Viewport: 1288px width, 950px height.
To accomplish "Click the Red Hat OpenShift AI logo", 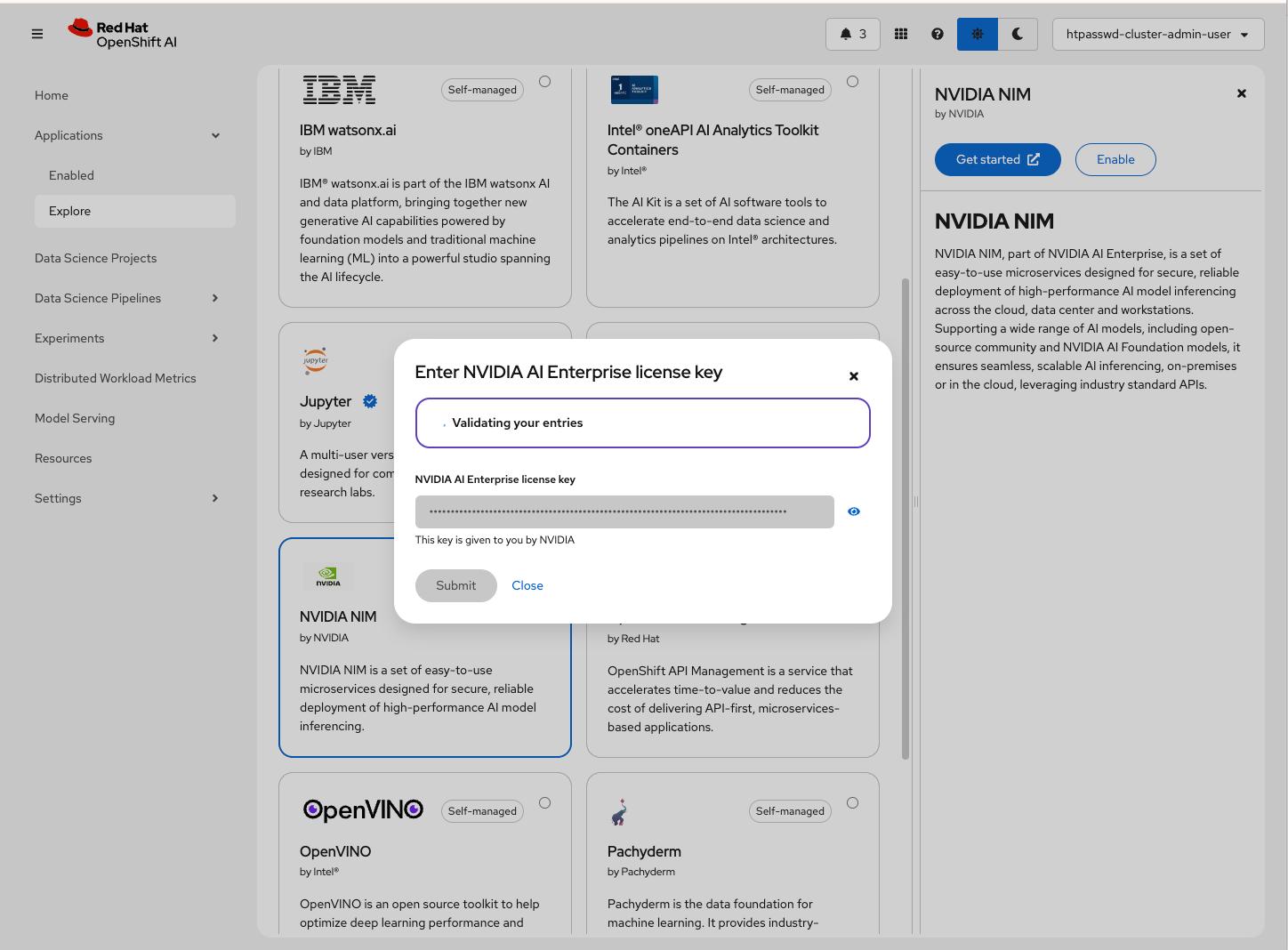I will pyautogui.click(x=123, y=34).
